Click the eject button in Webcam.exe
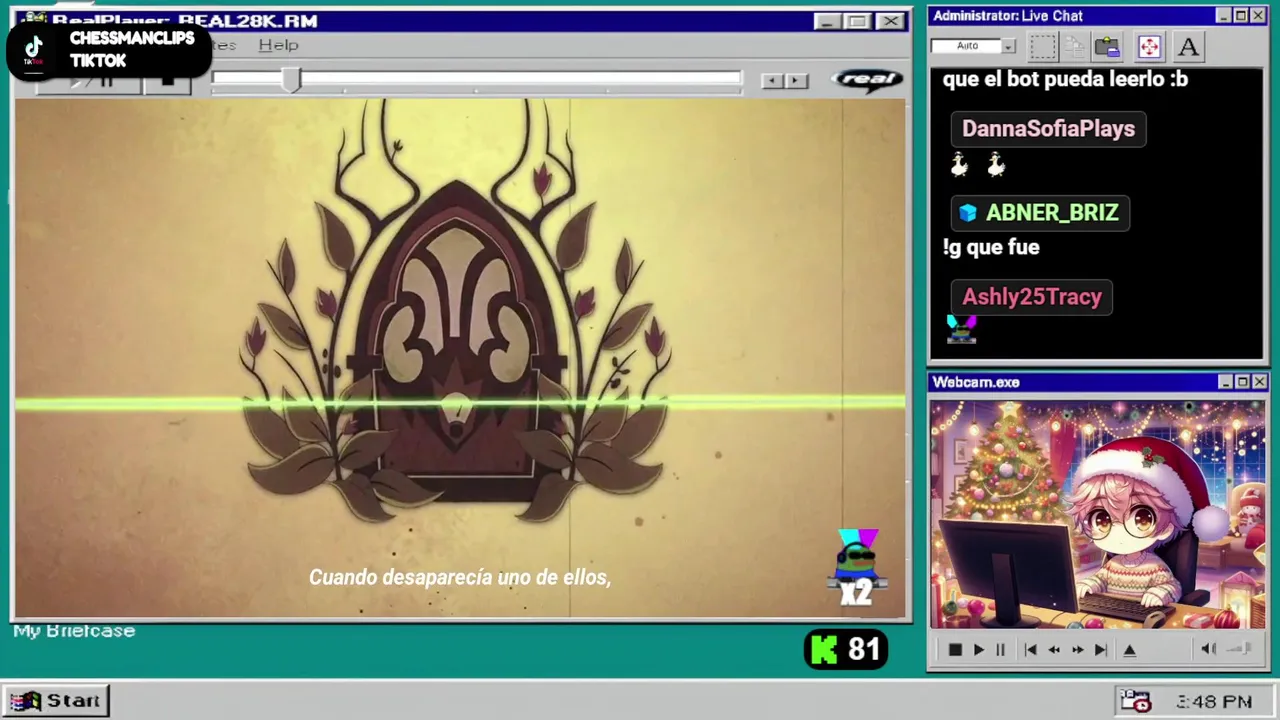Screen dimensions: 1280x720 [x=1130, y=650]
